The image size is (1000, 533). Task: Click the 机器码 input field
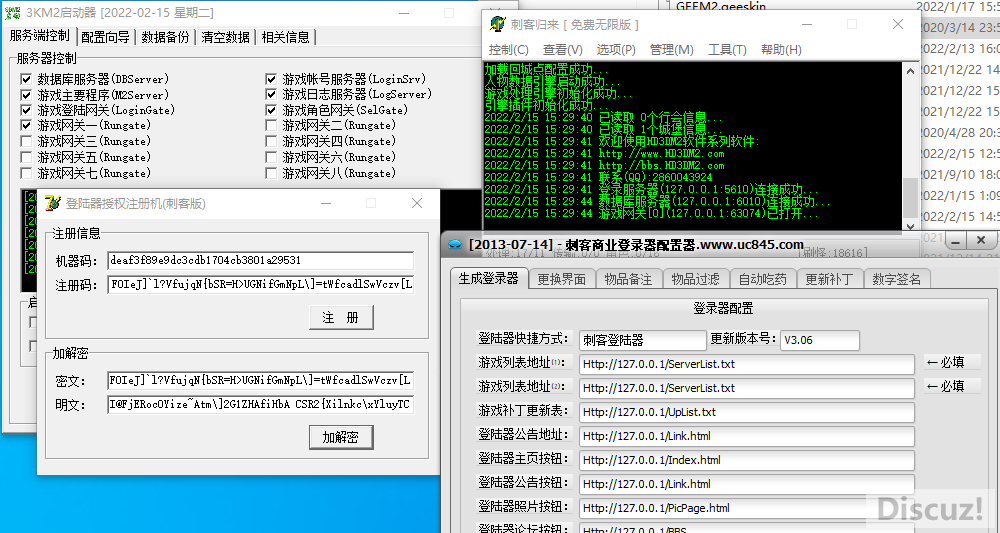260,260
